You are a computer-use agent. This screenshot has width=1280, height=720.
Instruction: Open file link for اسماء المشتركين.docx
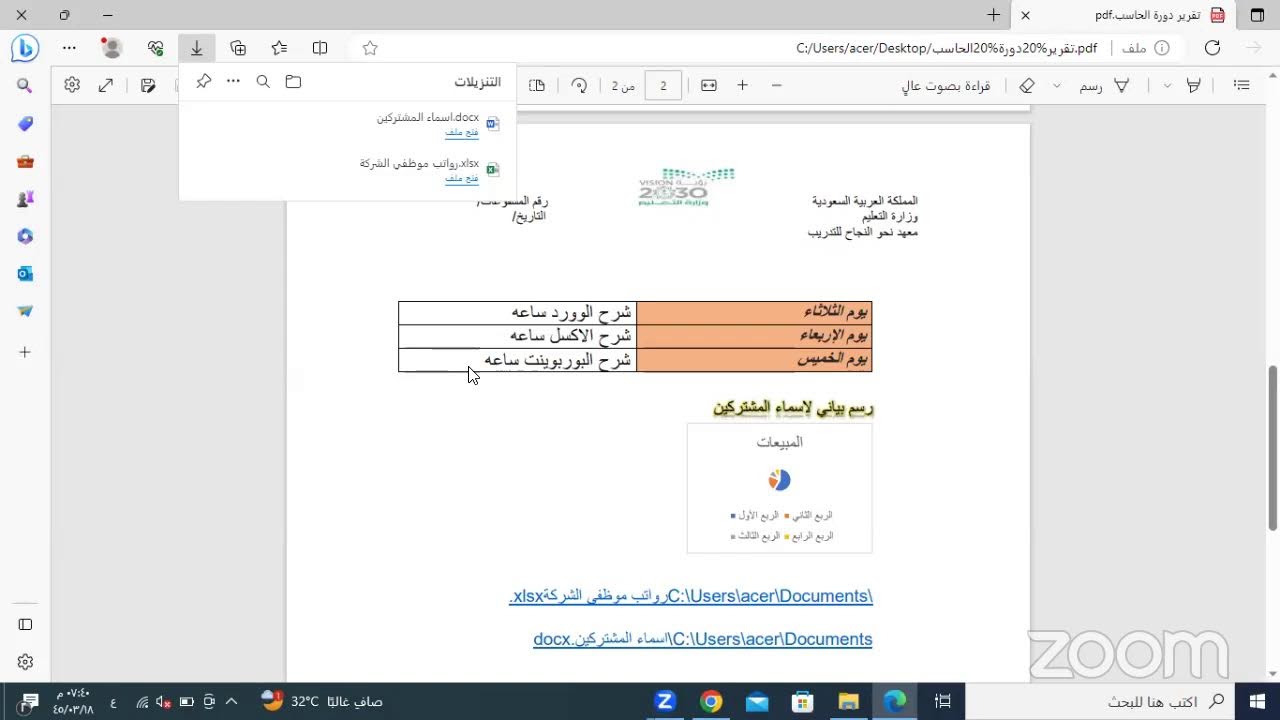tap(462, 132)
